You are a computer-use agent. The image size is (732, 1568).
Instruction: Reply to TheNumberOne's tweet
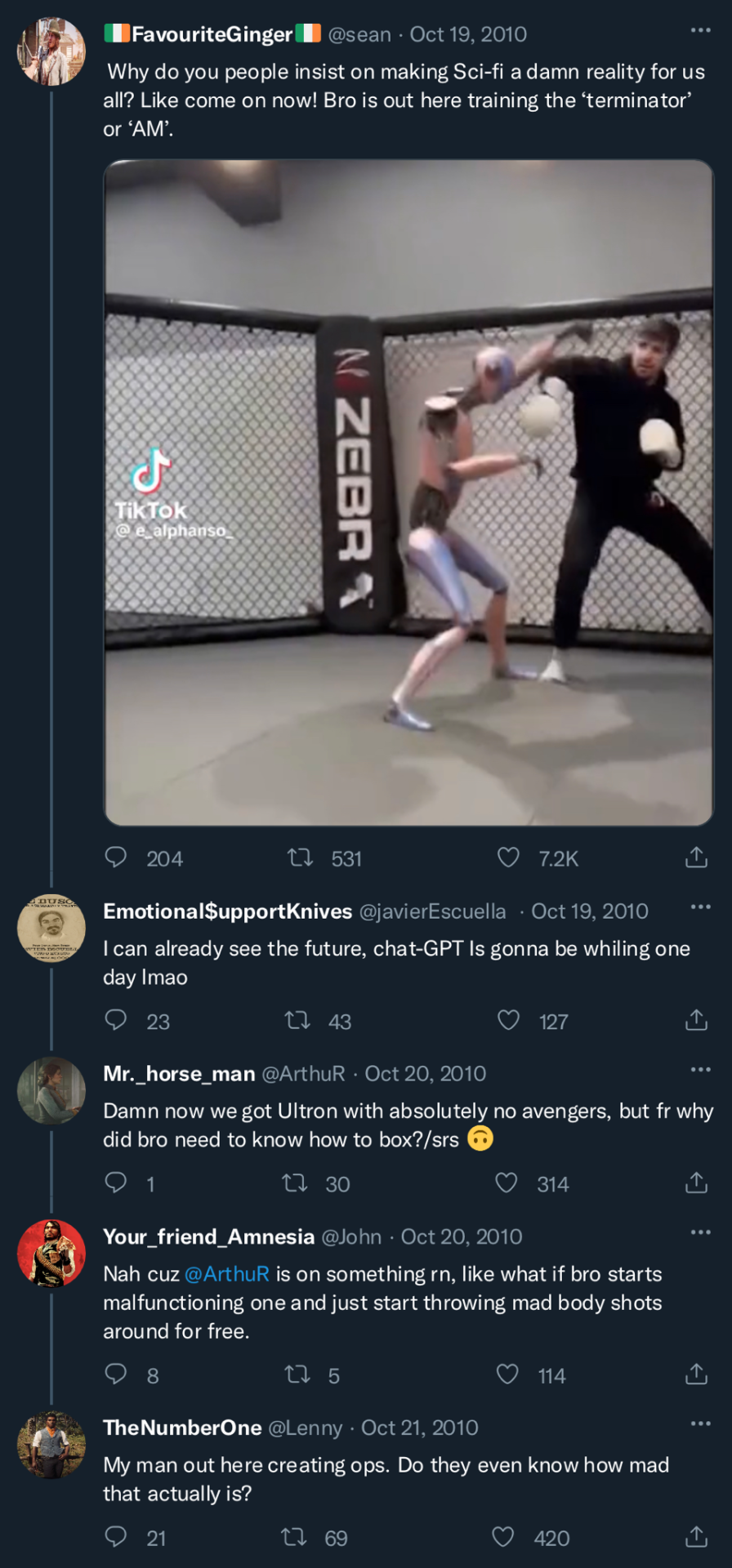tap(116, 1537)
